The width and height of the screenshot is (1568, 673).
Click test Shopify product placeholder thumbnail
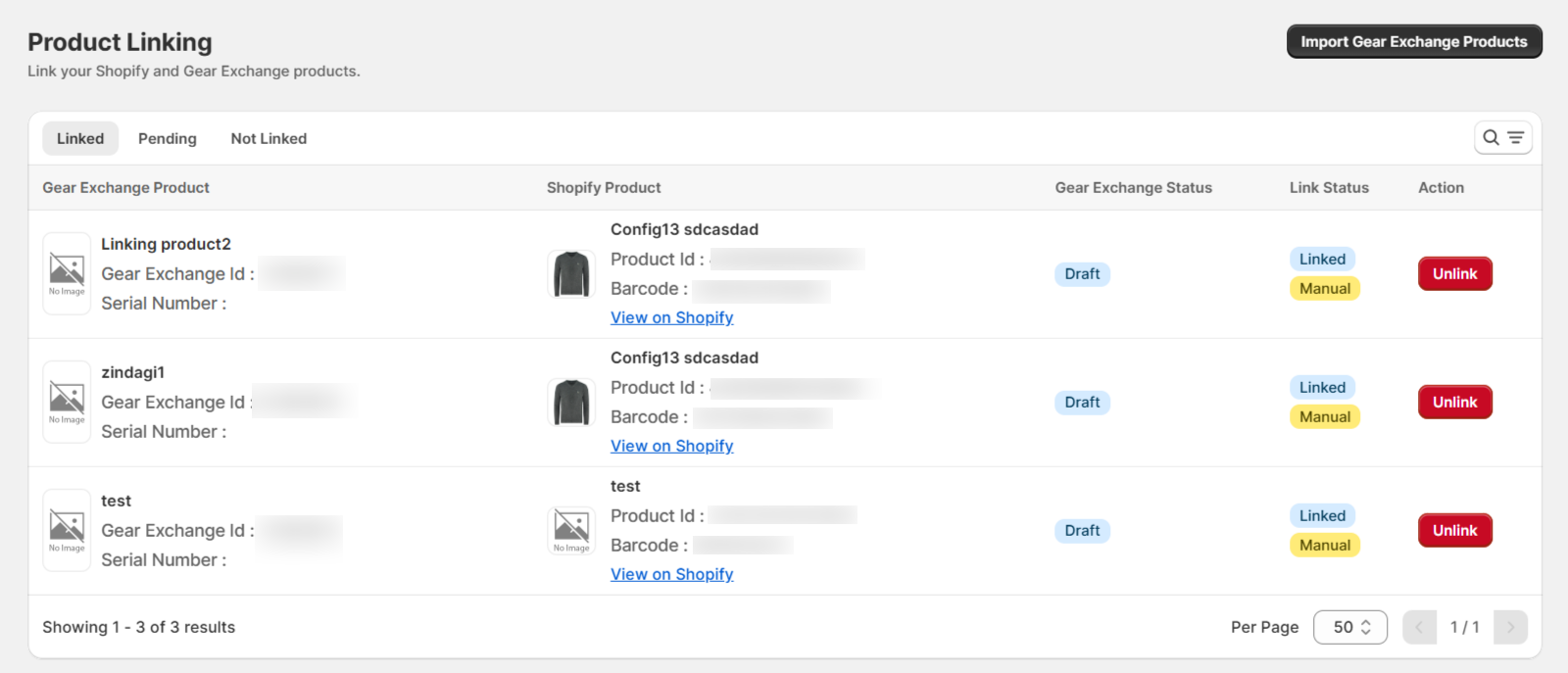click(571, 530)
